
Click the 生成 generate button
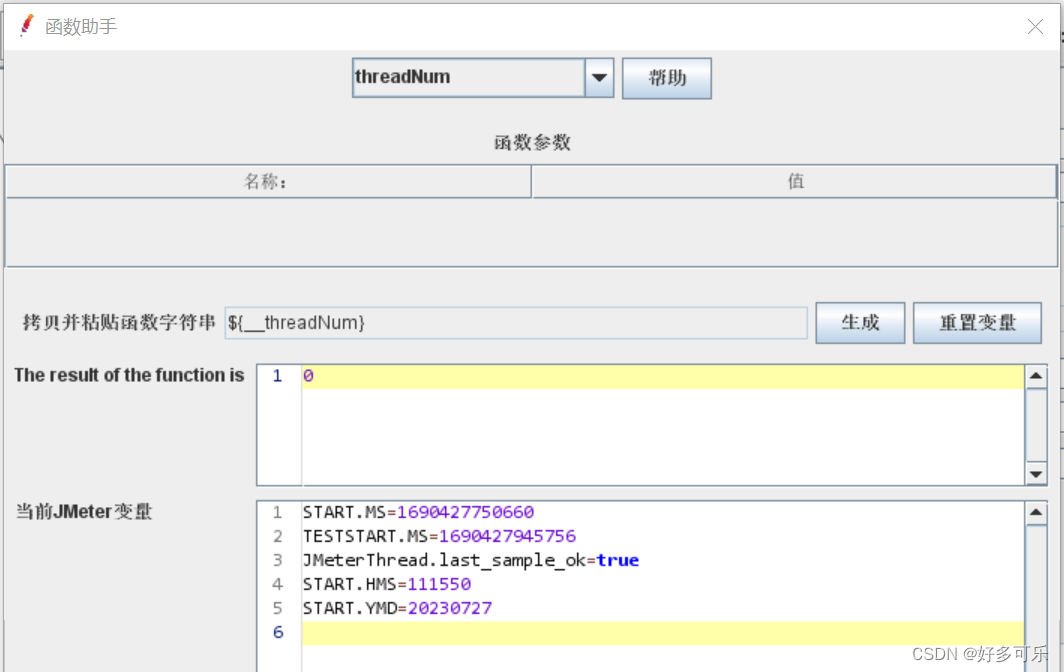tap(860, 322)
